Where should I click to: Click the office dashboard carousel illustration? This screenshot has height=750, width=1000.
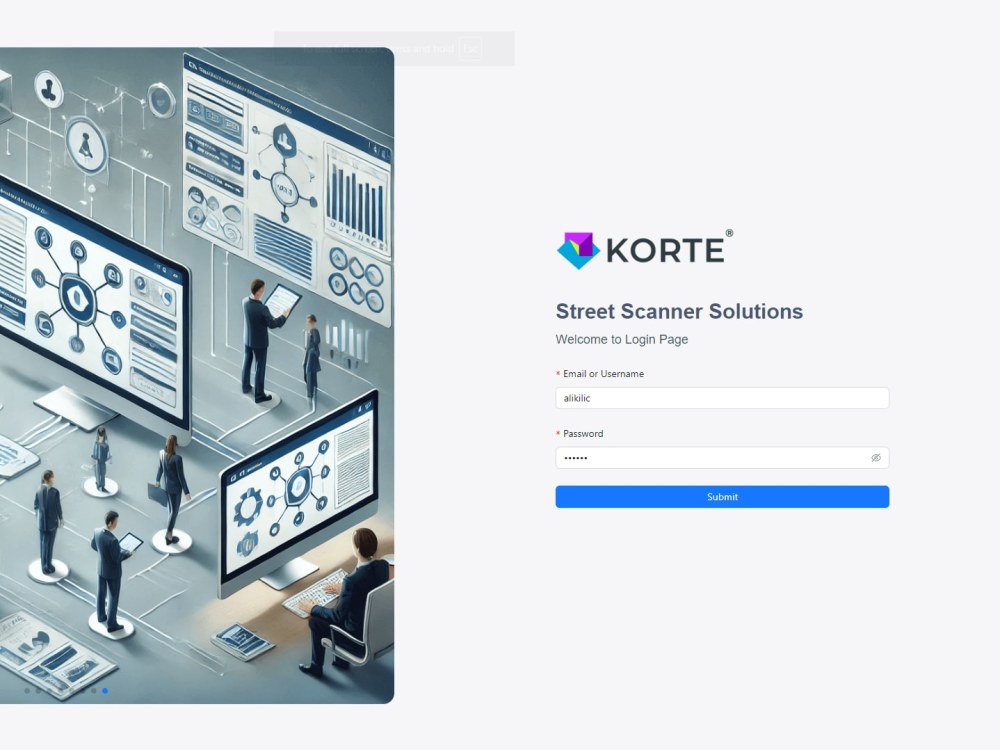tap(197, 376)
